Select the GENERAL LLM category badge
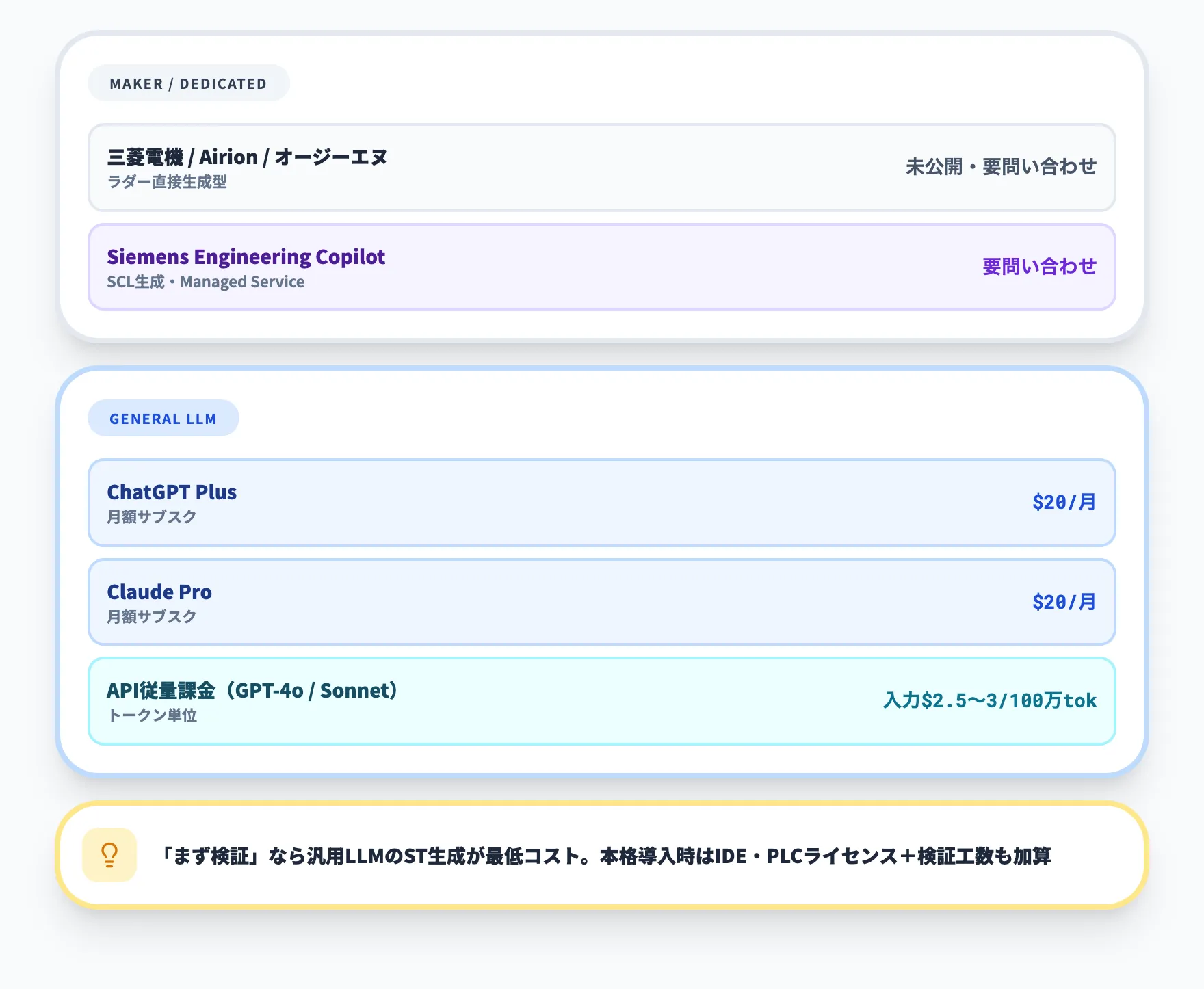The width and height of the screenshot is (1204, 989). click(163, 419)
